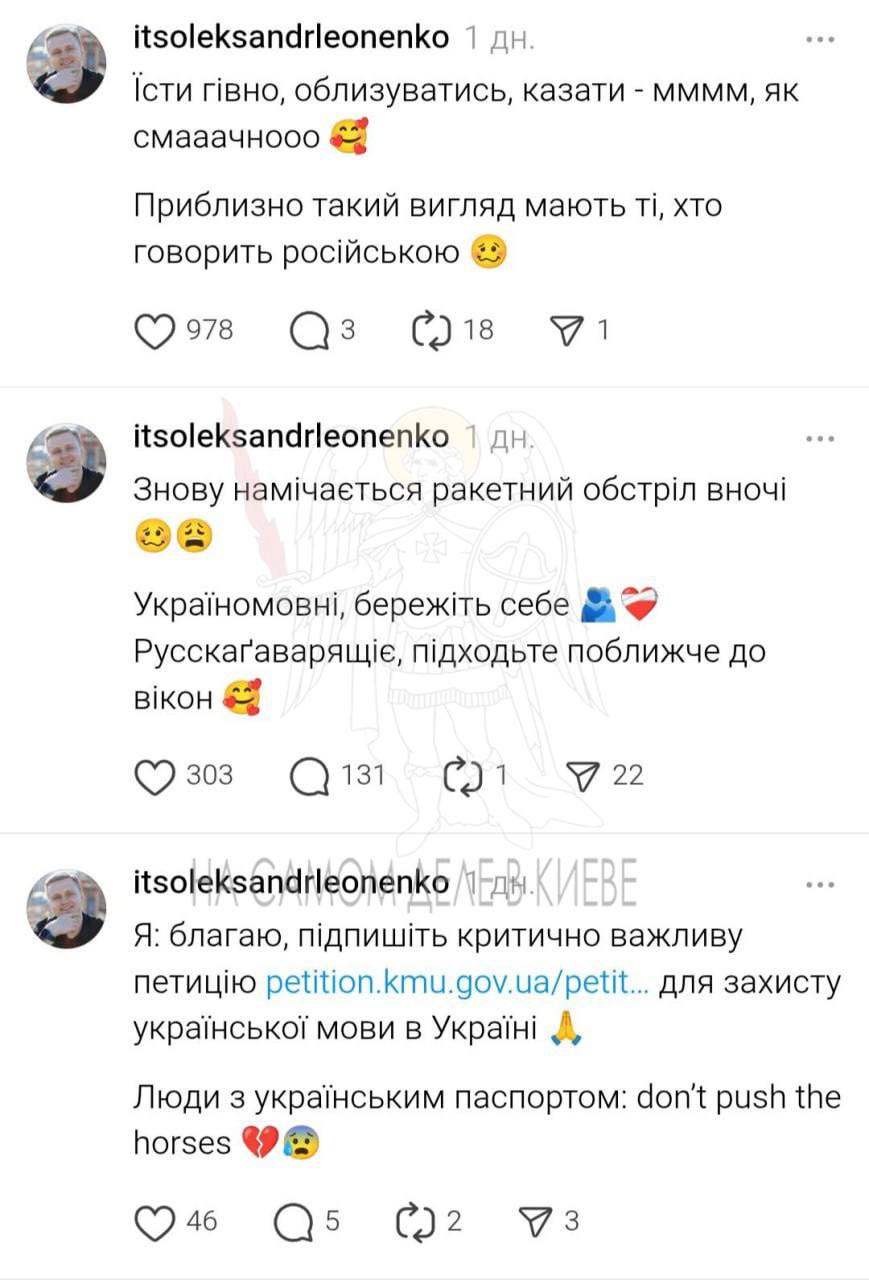This screenshot has width=869, height=1280.
Task: Open more options menu on first post
Action: click(819, 40)
